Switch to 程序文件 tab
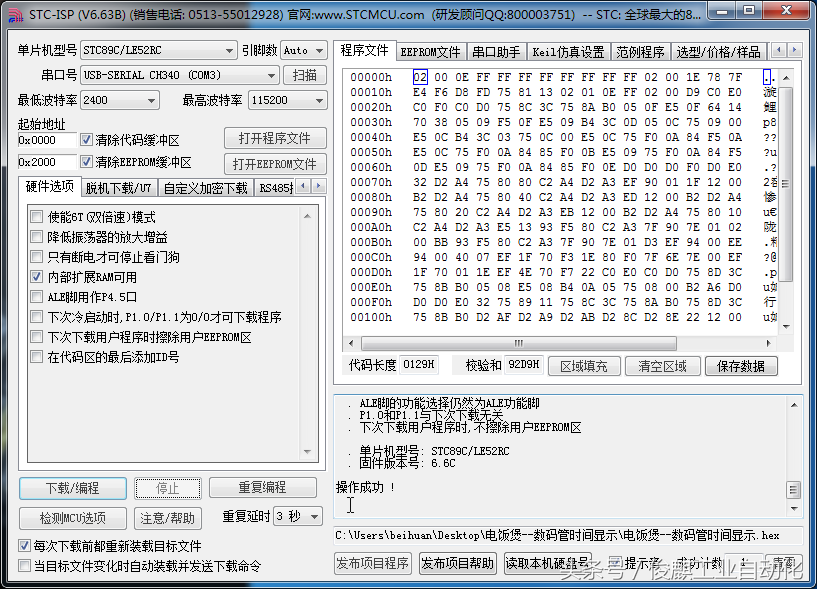 pyautogui.click(x=364, y=51)
